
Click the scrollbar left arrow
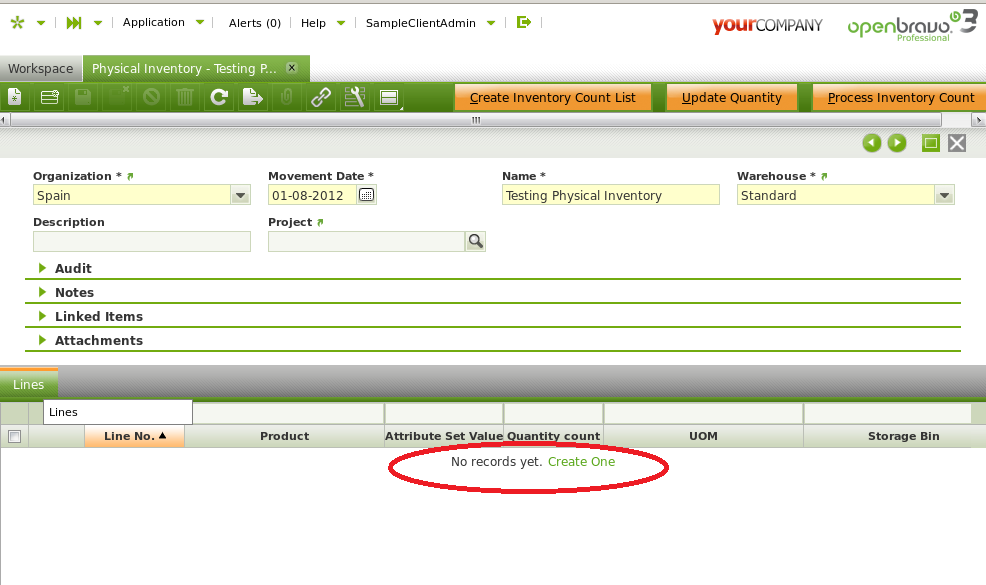click(x=4, y=120)
